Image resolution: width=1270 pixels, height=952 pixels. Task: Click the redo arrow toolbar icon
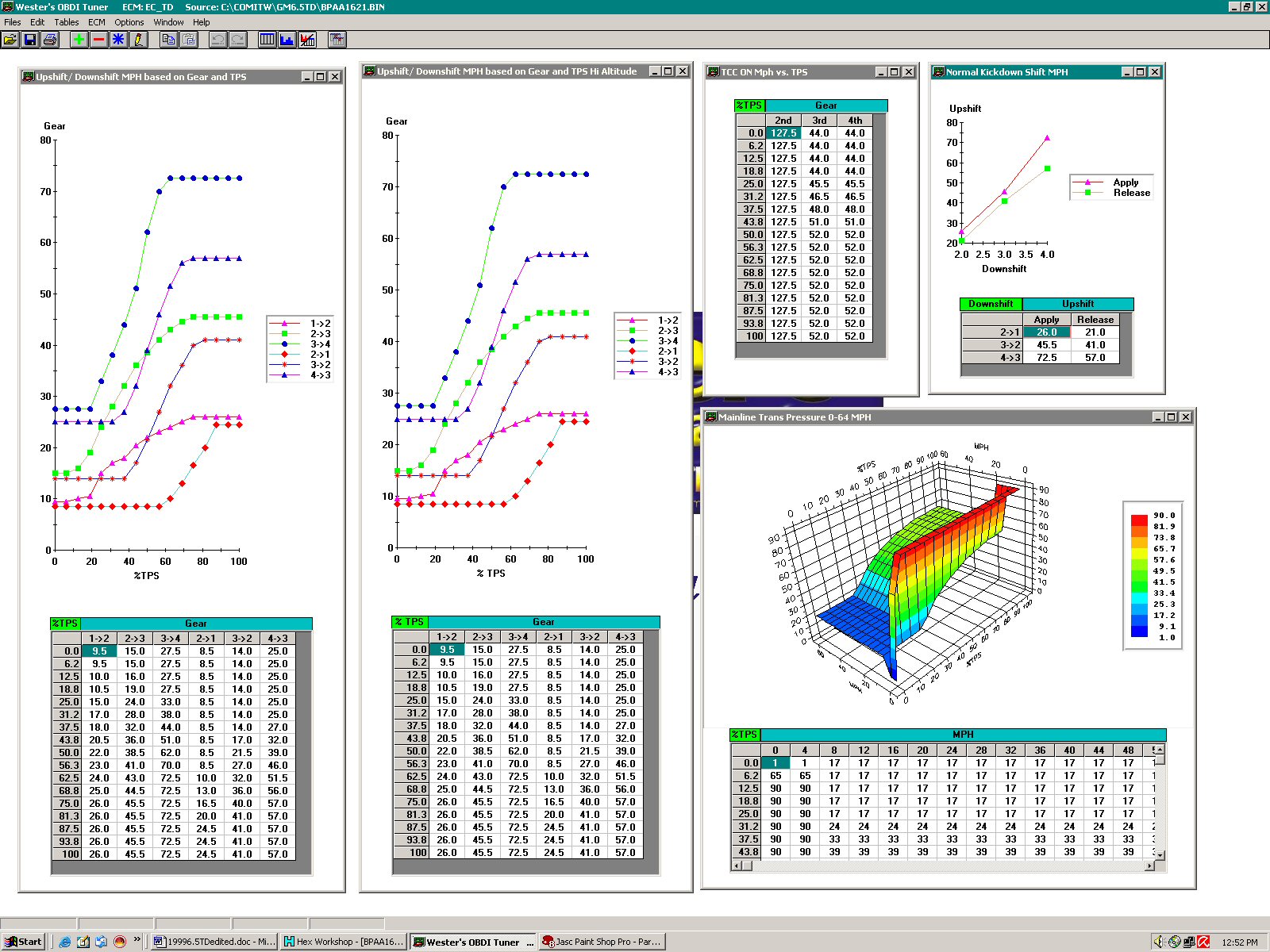coord(237,40)
